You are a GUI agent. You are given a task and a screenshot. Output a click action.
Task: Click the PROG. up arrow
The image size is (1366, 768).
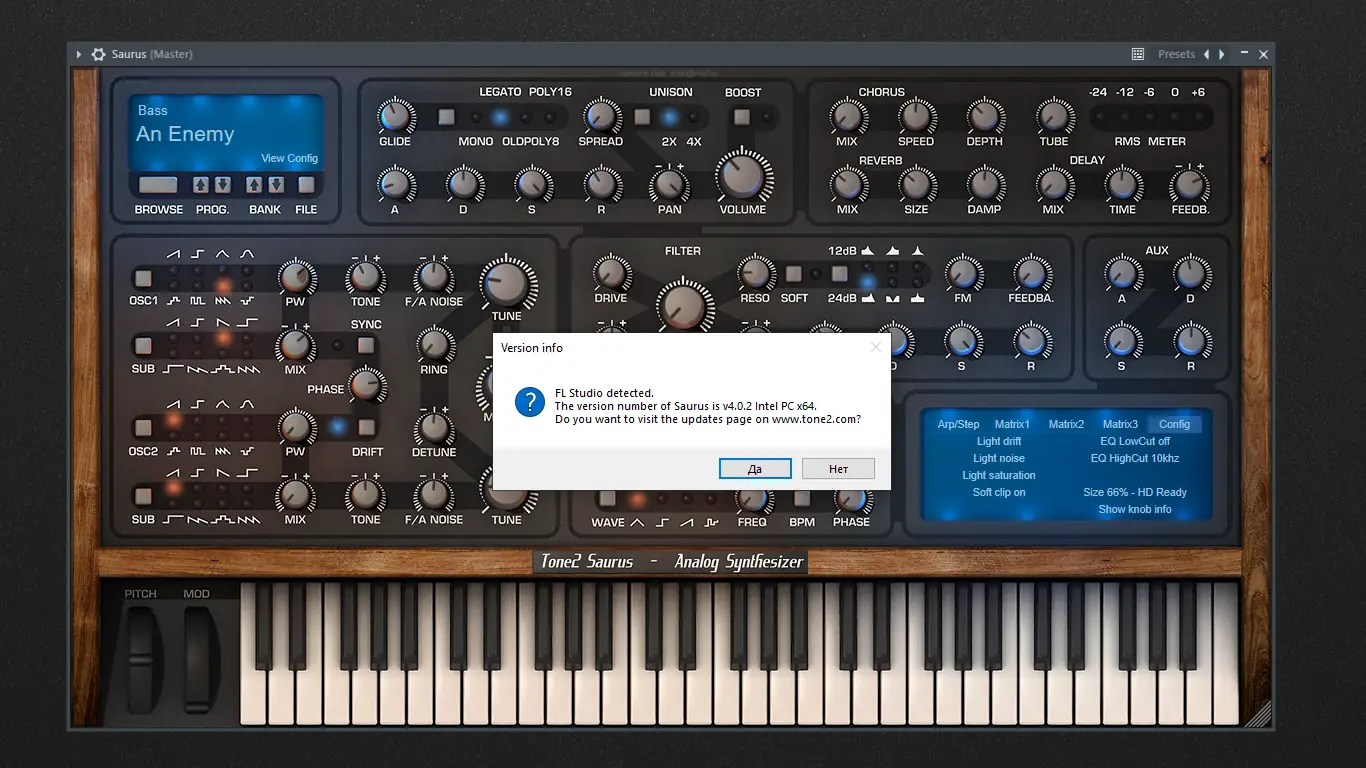(201, 185)
